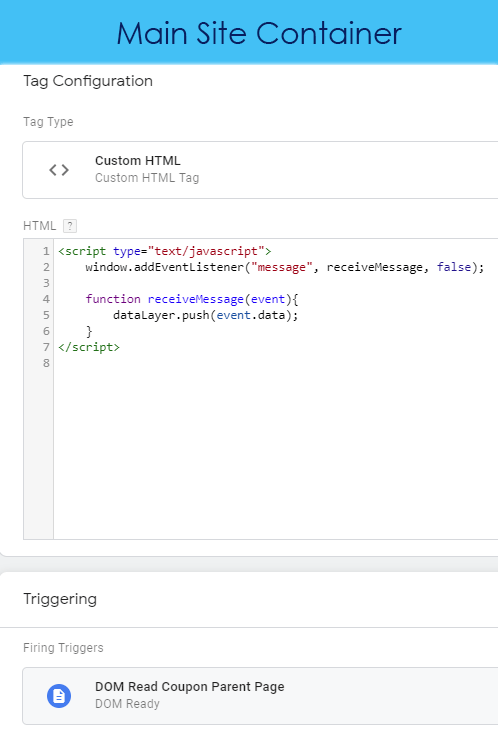The height and width of the screenshot is (730, 498).
Task: Click line number 8 in the gutter
Action: point(46,363)
